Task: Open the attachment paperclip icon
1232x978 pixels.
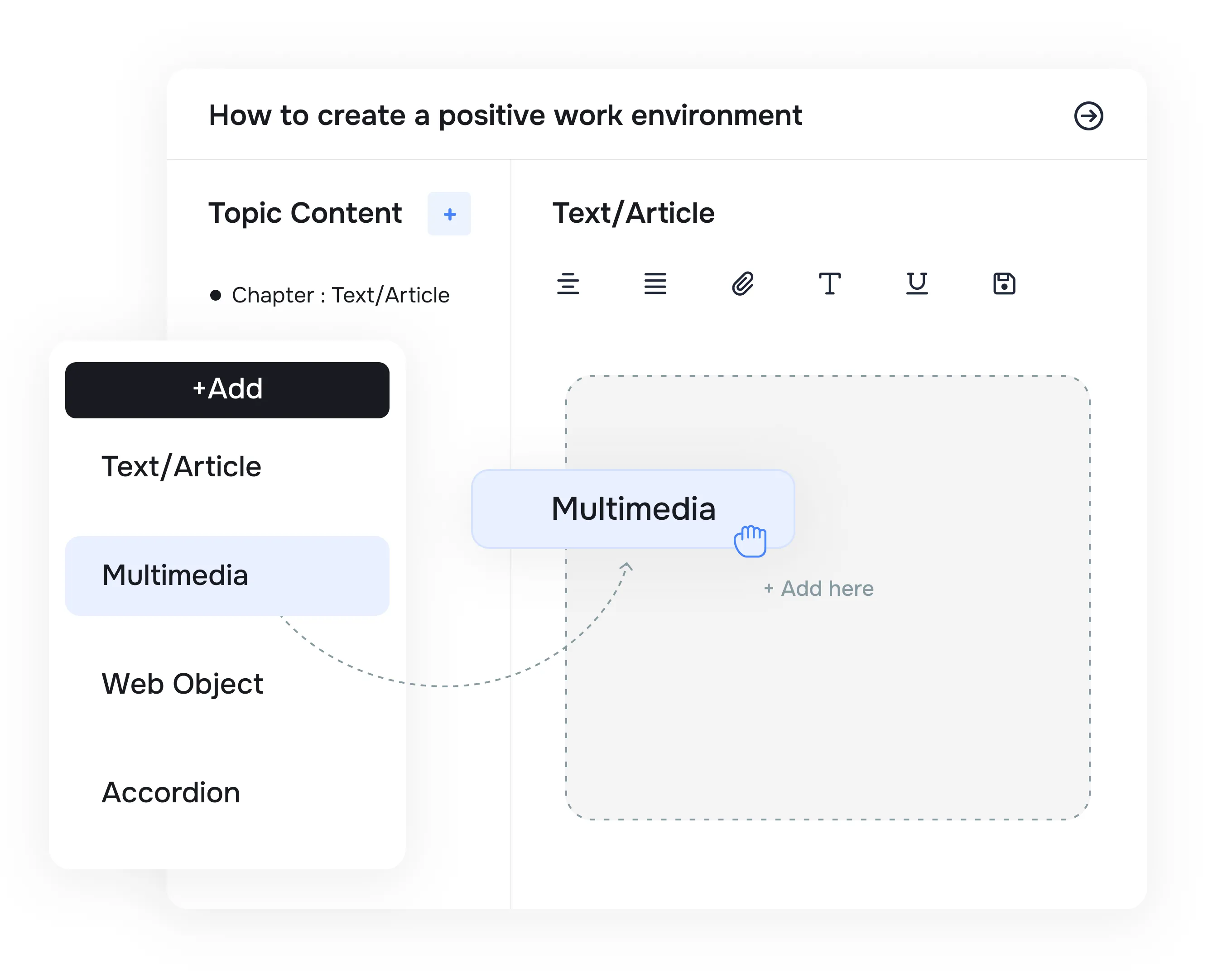Action: pos(743,283)
